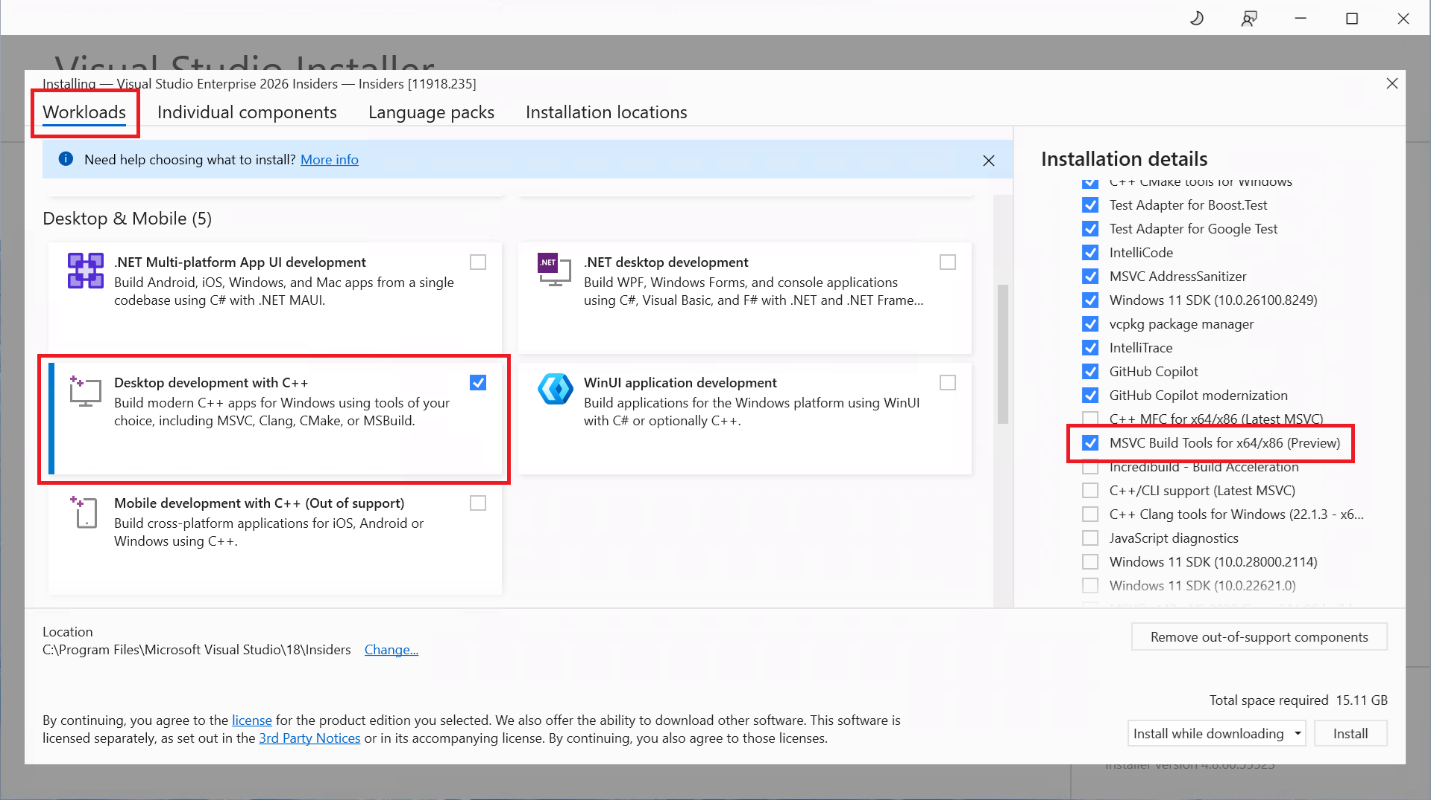
Task: Open the license link
Action: point(252,720)
